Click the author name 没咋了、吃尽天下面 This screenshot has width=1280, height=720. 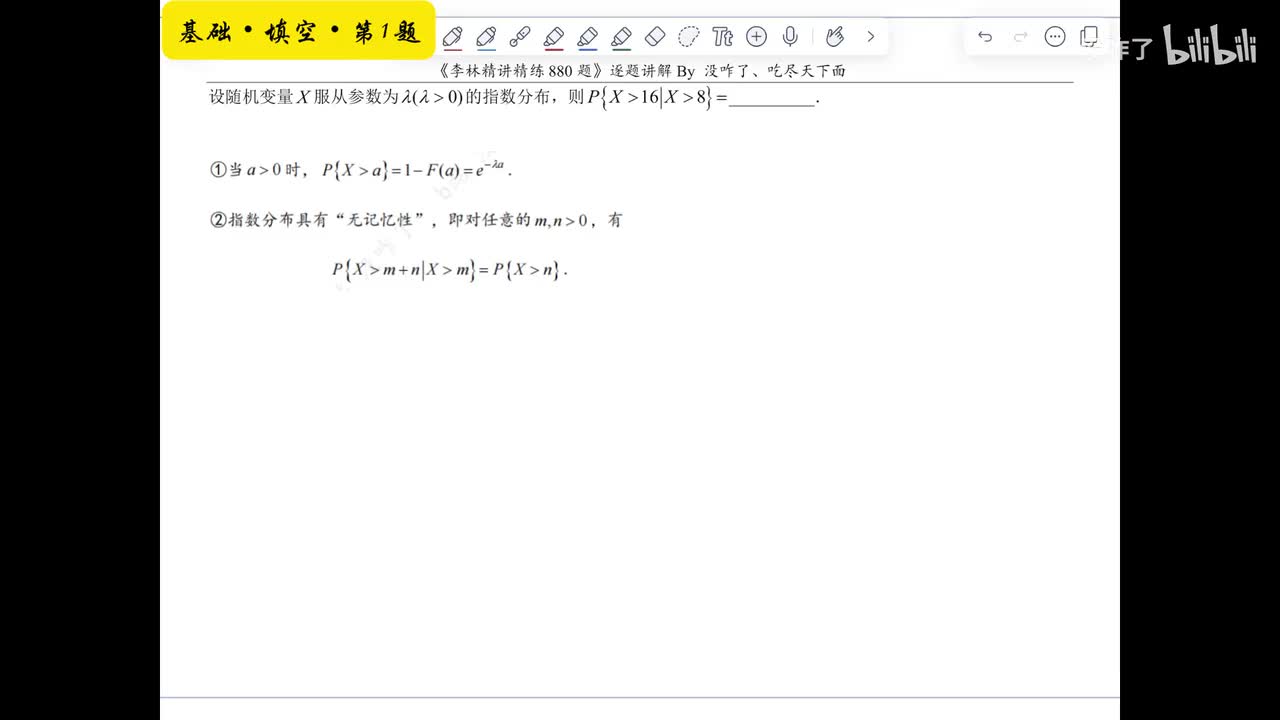point(774,72)
